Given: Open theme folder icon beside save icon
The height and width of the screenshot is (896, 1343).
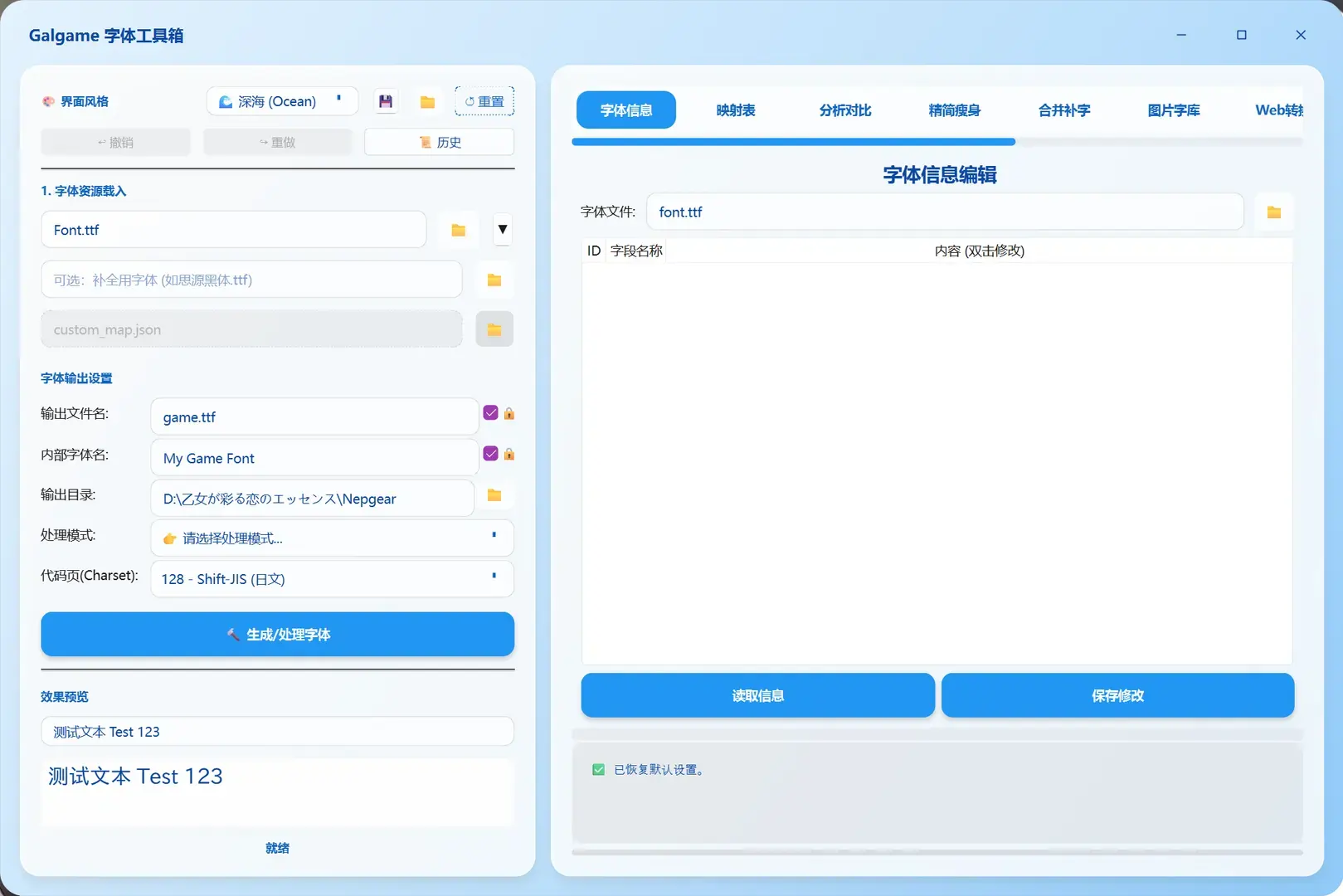Looking at the screenshot, I should click(x=427, y=101).
